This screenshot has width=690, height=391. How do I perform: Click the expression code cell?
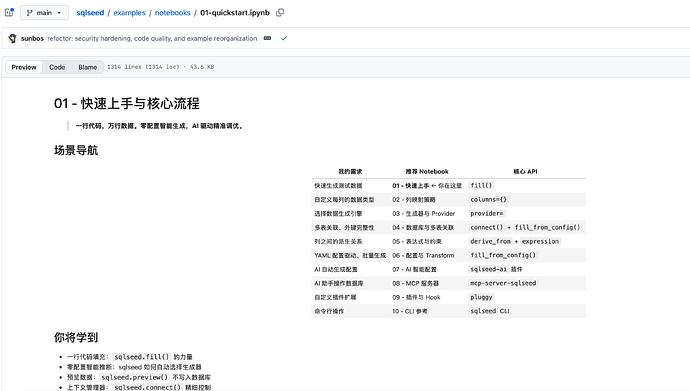[540, 241]
